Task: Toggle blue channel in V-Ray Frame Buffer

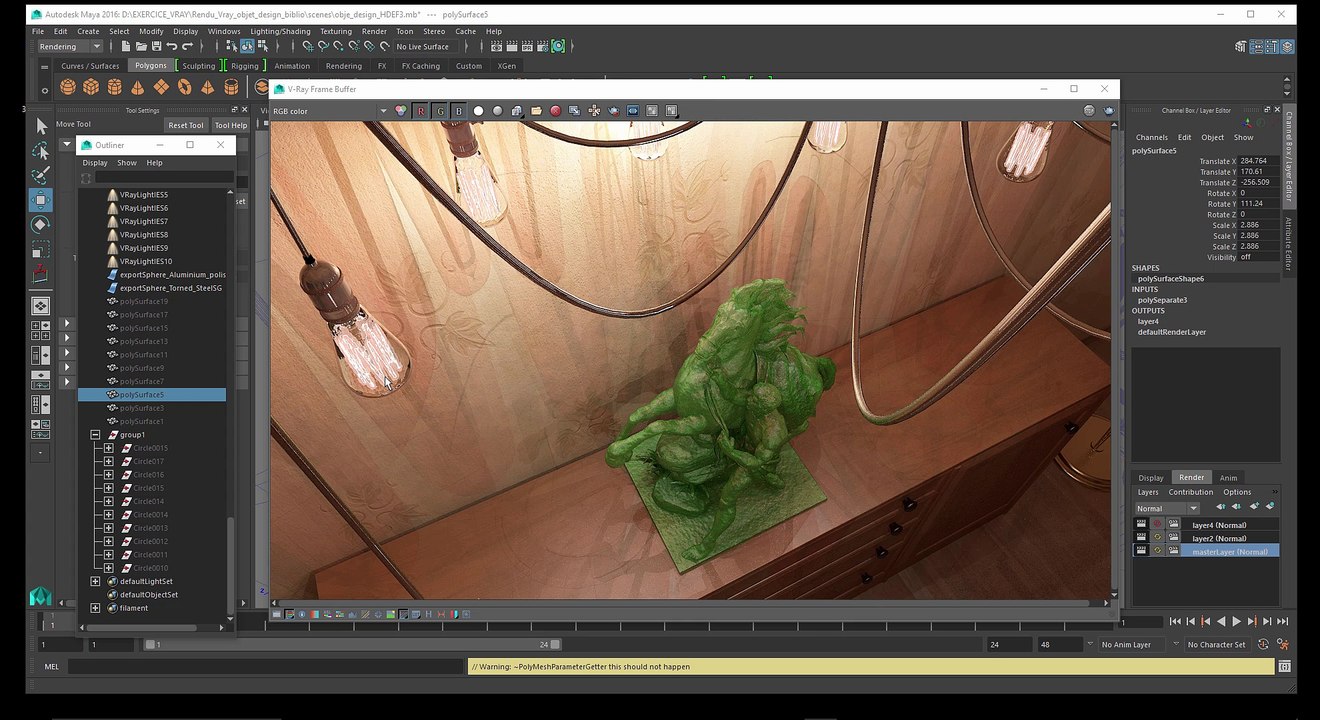Action: click(459, 111)
